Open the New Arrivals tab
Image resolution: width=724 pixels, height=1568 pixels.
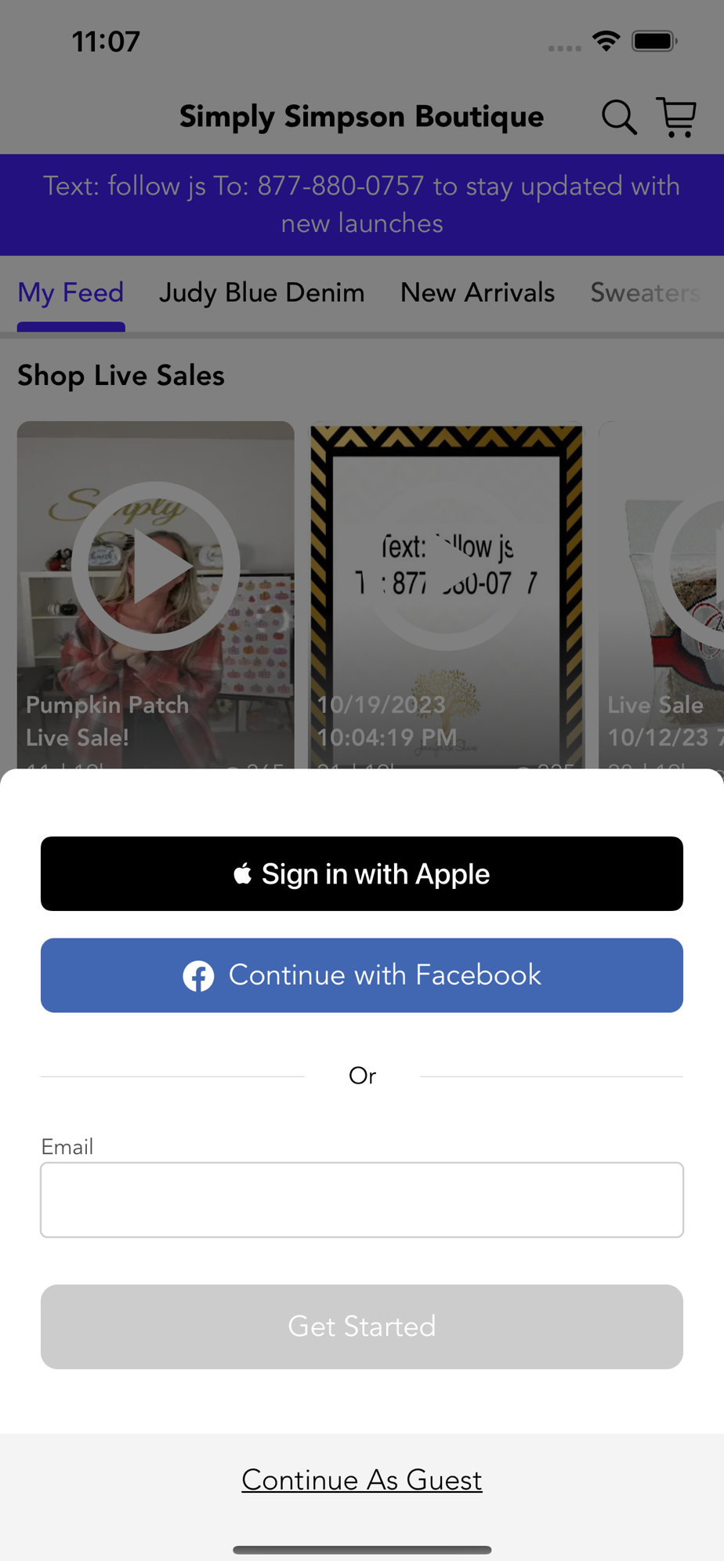(477, 293)
